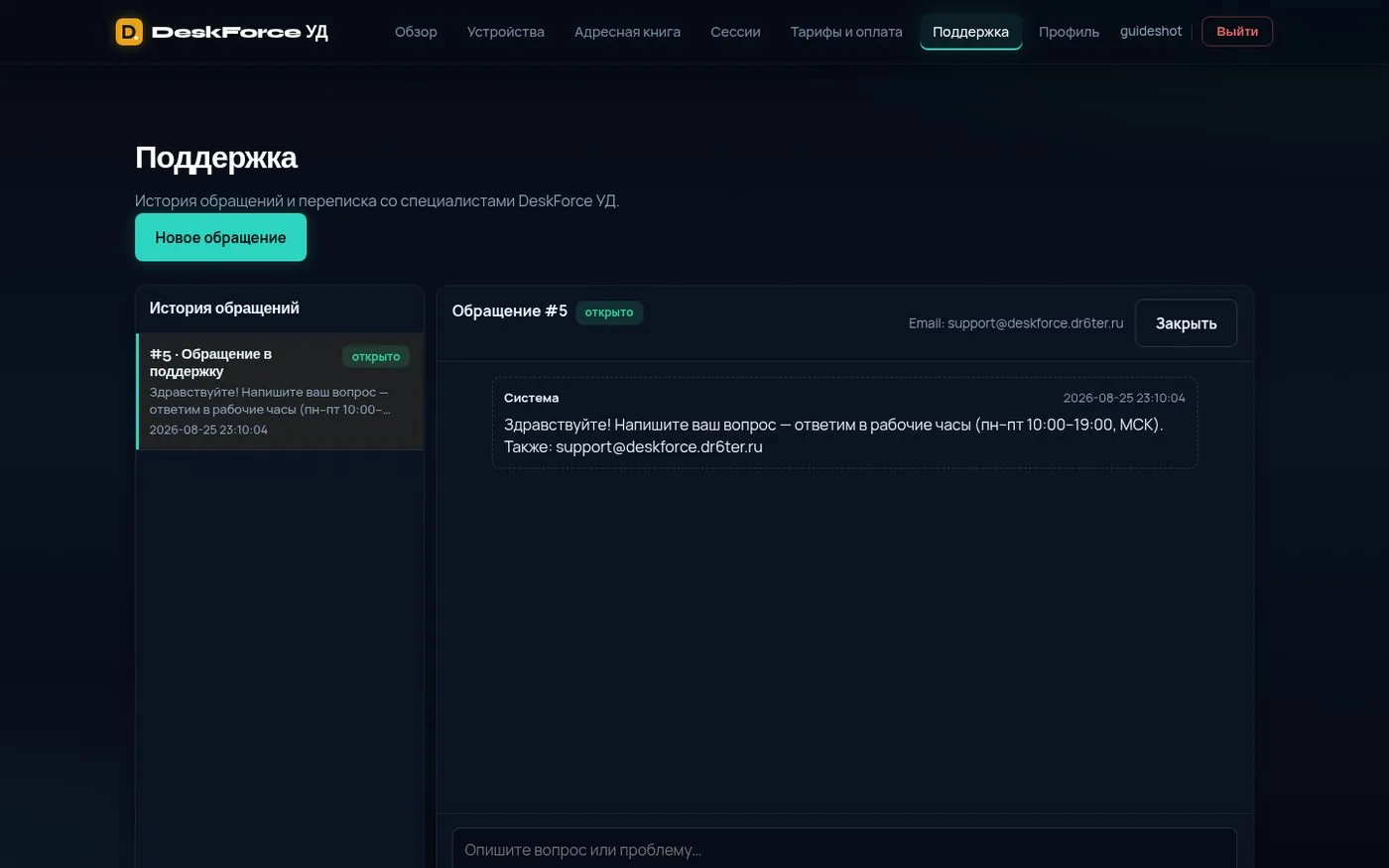This screenshot has width=1389, height=868.
Task: Log out with the Выйти button
Action: click(x=1237, y=32)
